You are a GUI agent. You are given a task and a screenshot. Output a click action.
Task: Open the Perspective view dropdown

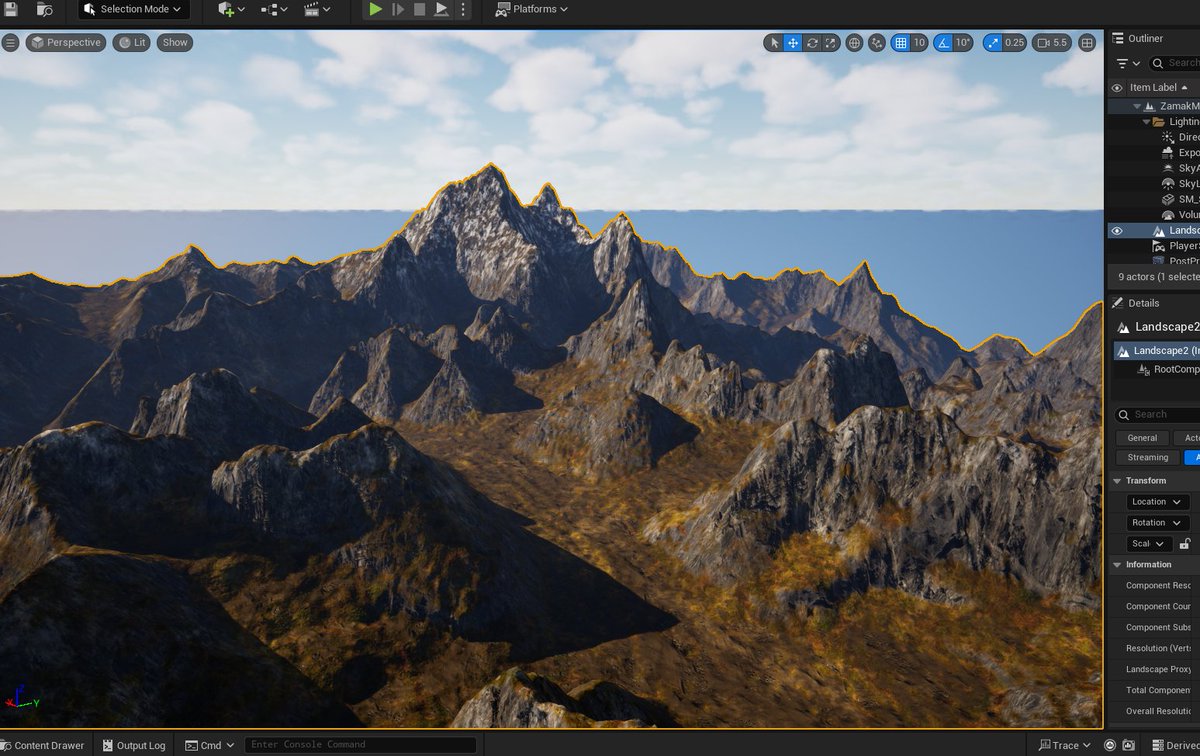pos(66,42)
